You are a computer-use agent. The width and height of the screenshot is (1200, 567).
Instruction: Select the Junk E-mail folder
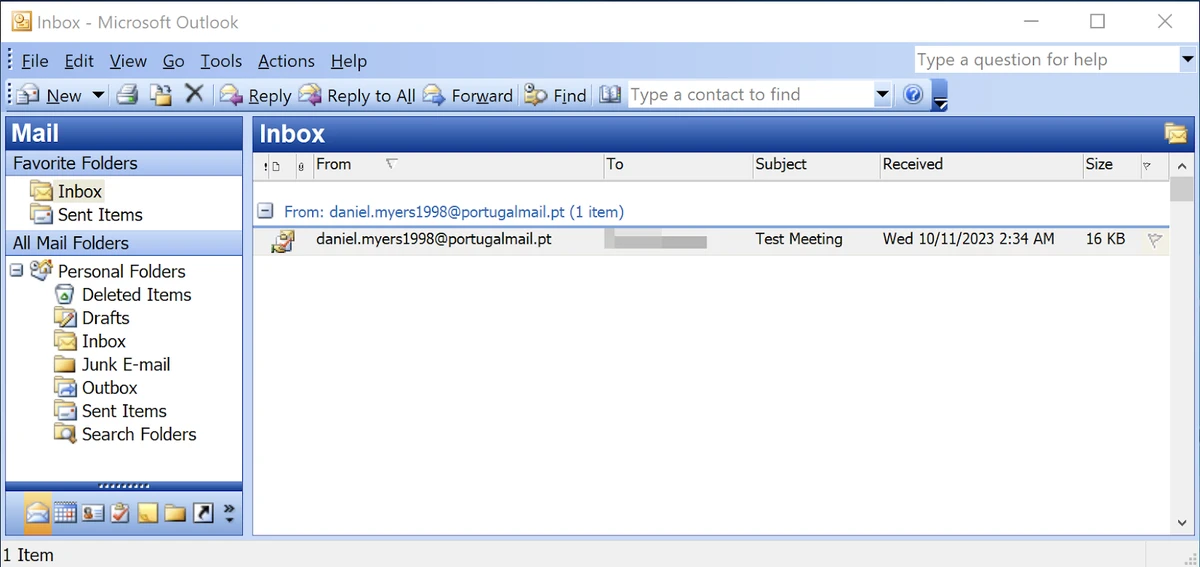tap(125, 364)
